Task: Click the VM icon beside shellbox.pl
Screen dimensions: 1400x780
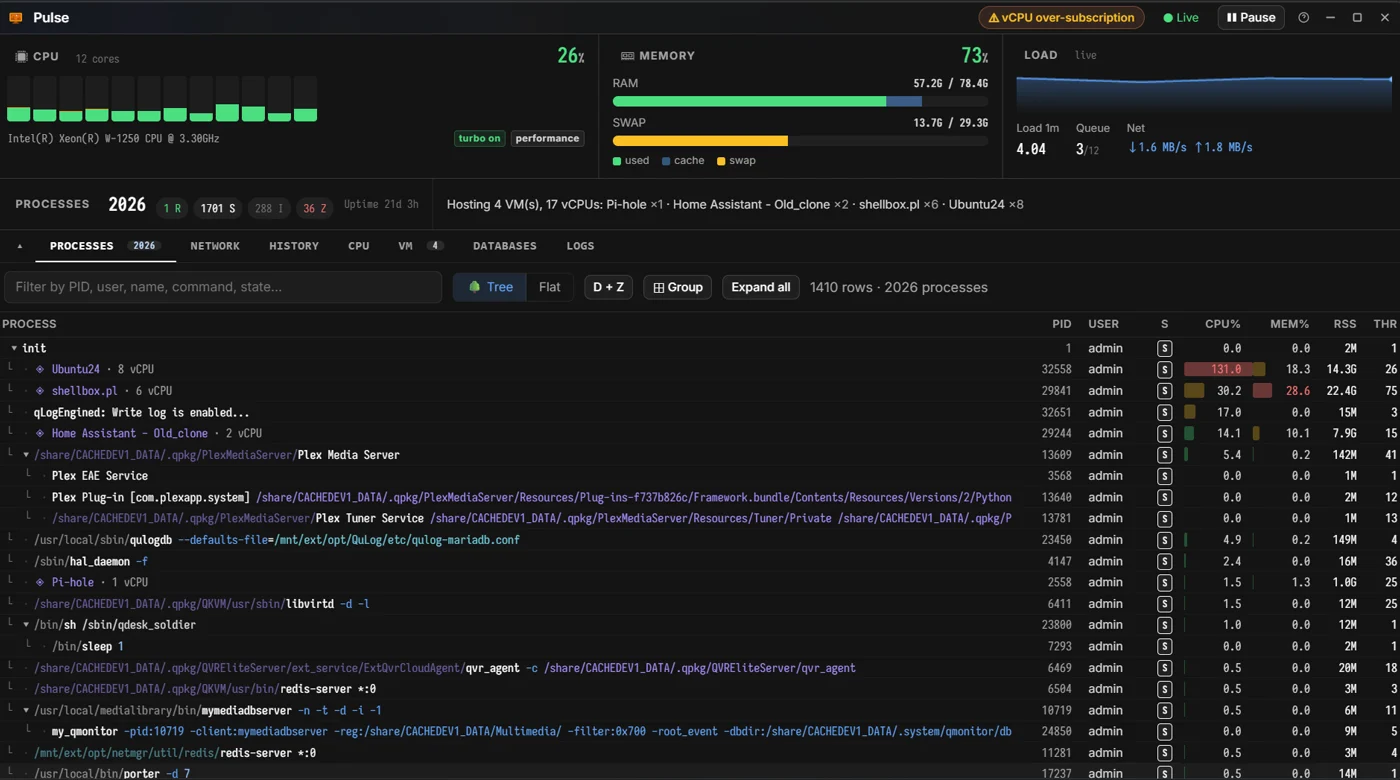Action: [x=40, y=391]
